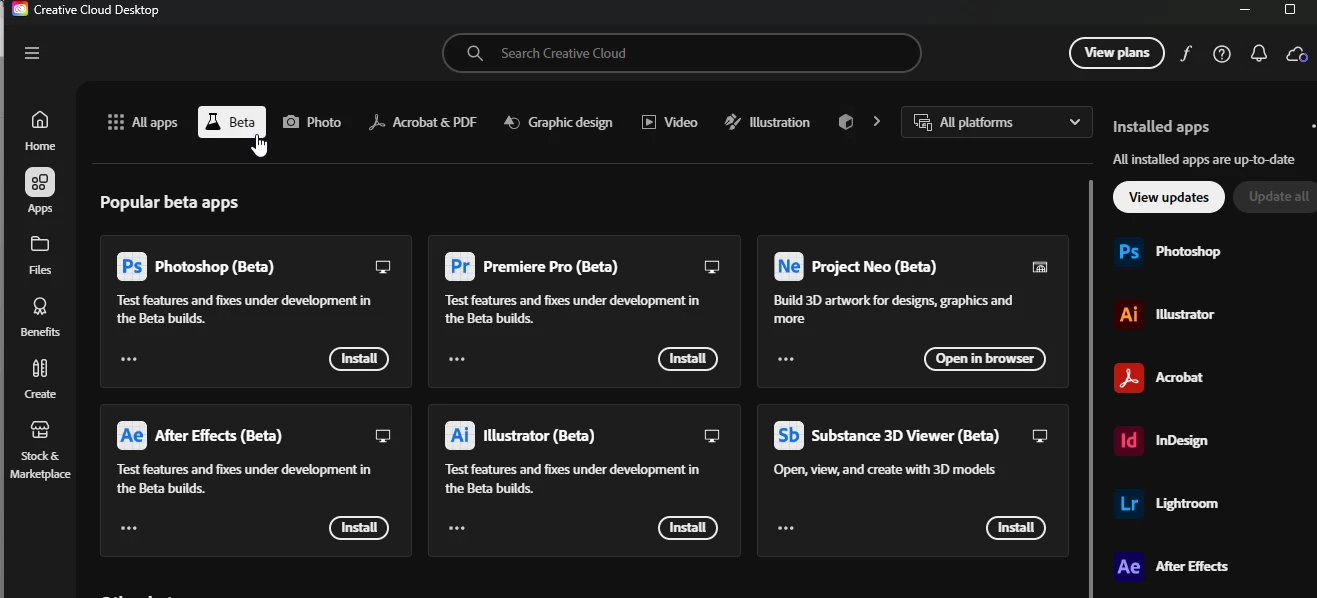1317x598 pixels.
Task: Open the partially hidden 3D category tab
Action: click(x=846, y=122)
